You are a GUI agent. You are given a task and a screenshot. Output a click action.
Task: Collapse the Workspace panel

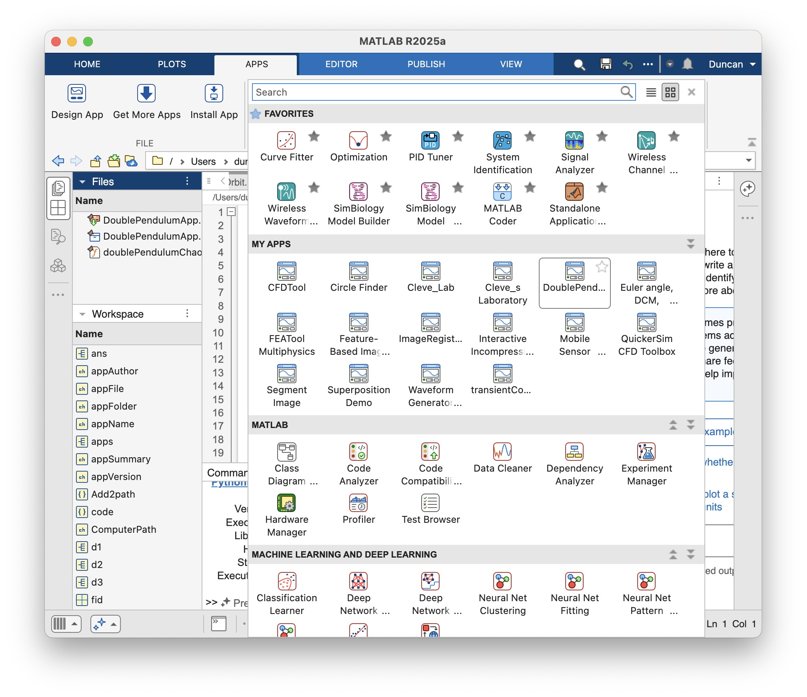pyautogui.click(x=82, y=314)
